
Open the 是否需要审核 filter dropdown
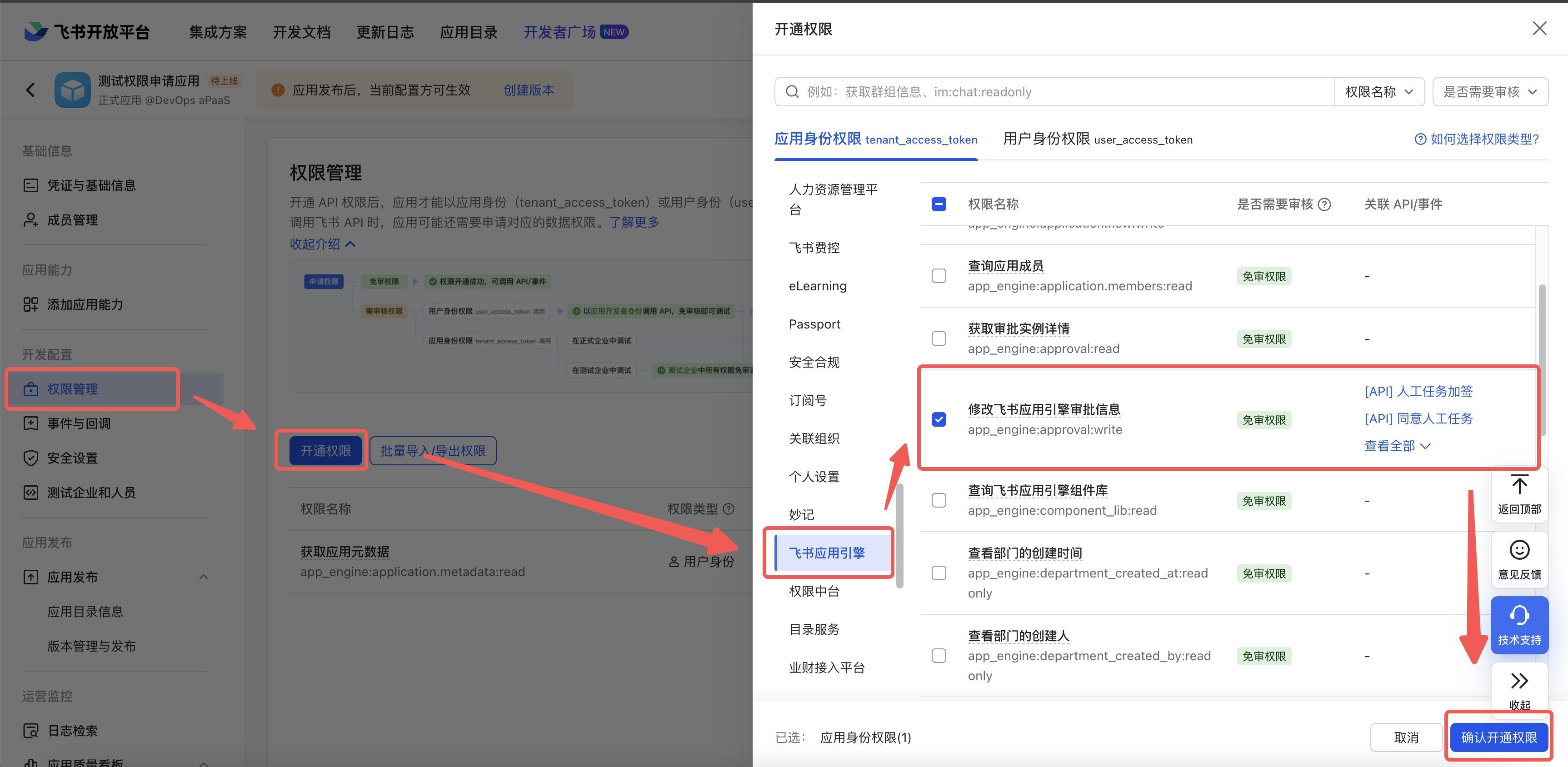point(1490,92)
